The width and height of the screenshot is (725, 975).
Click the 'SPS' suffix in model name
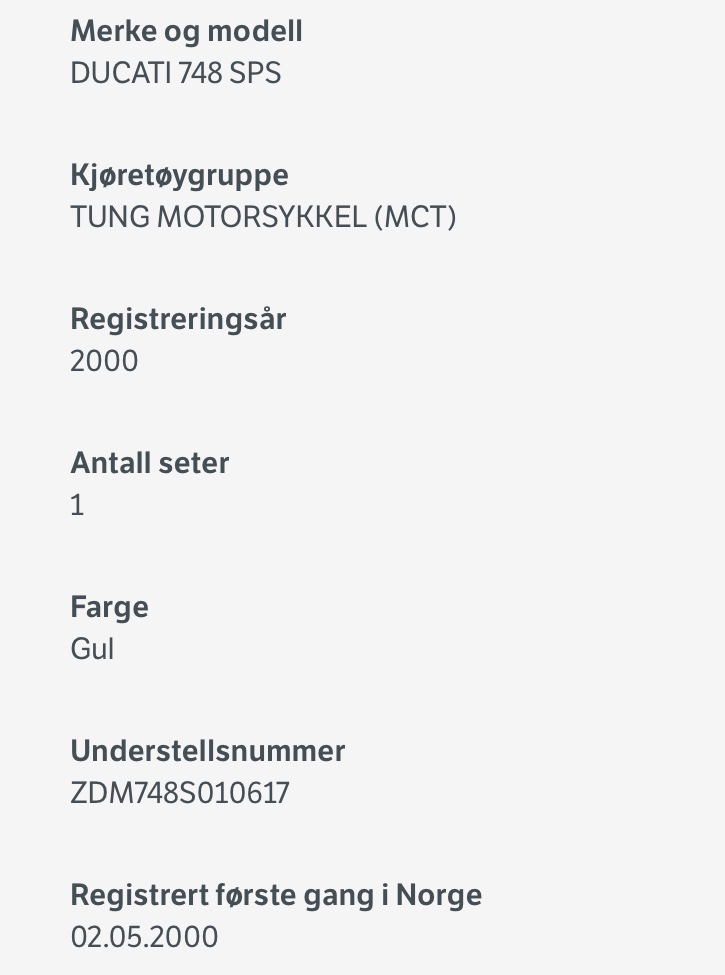(x=256, y=73)
